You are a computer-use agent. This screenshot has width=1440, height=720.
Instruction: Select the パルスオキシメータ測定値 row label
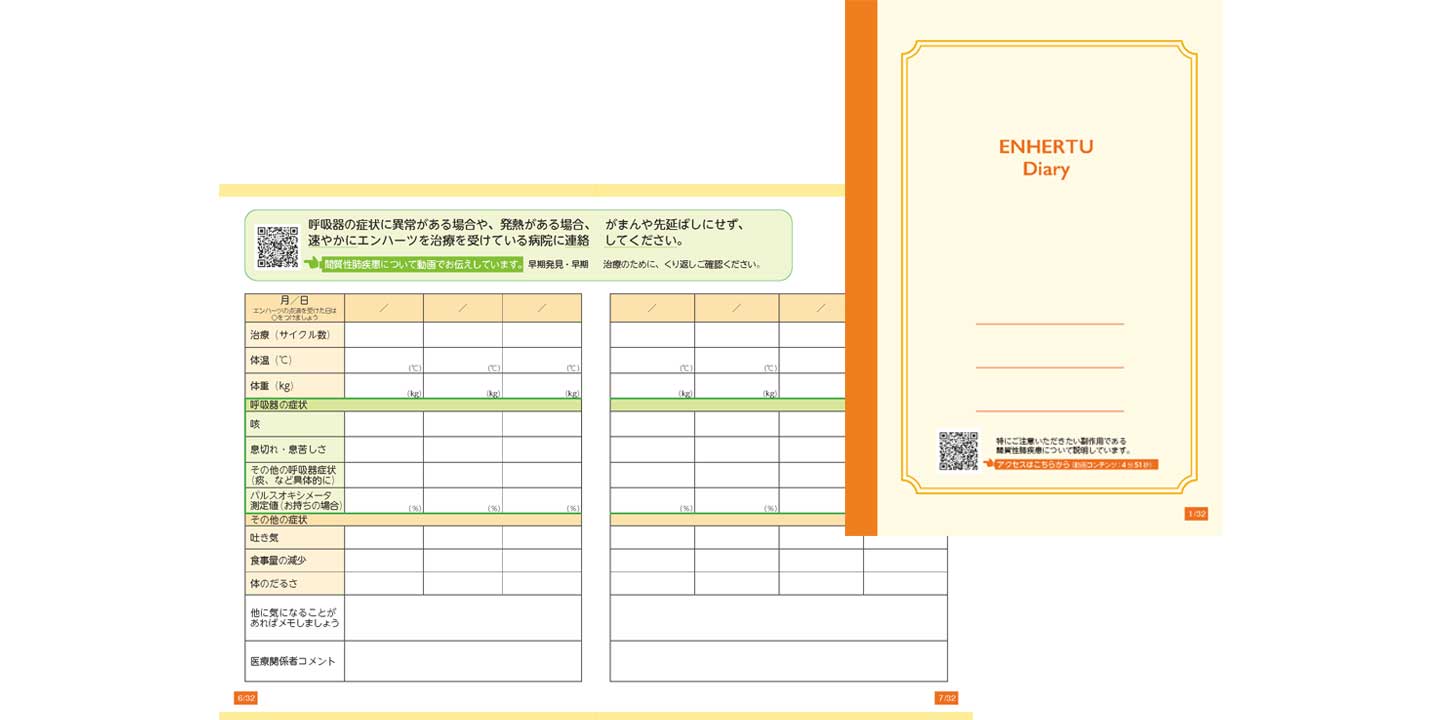click(295, 501)
